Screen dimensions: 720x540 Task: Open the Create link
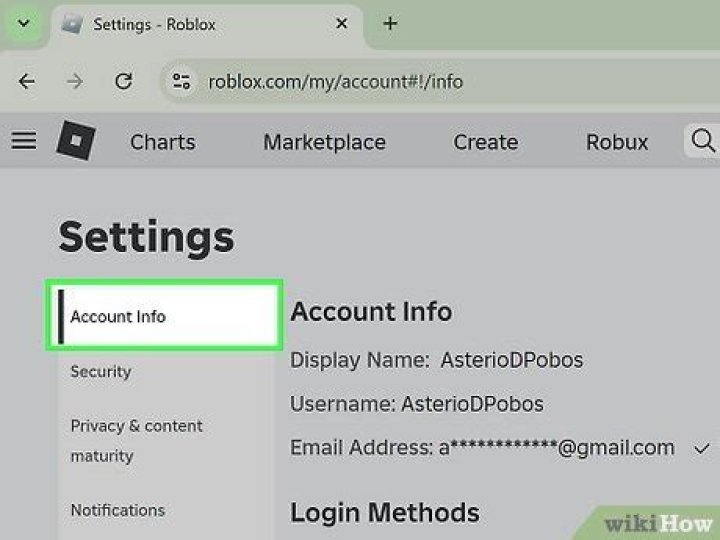click(x=485, y=142)
